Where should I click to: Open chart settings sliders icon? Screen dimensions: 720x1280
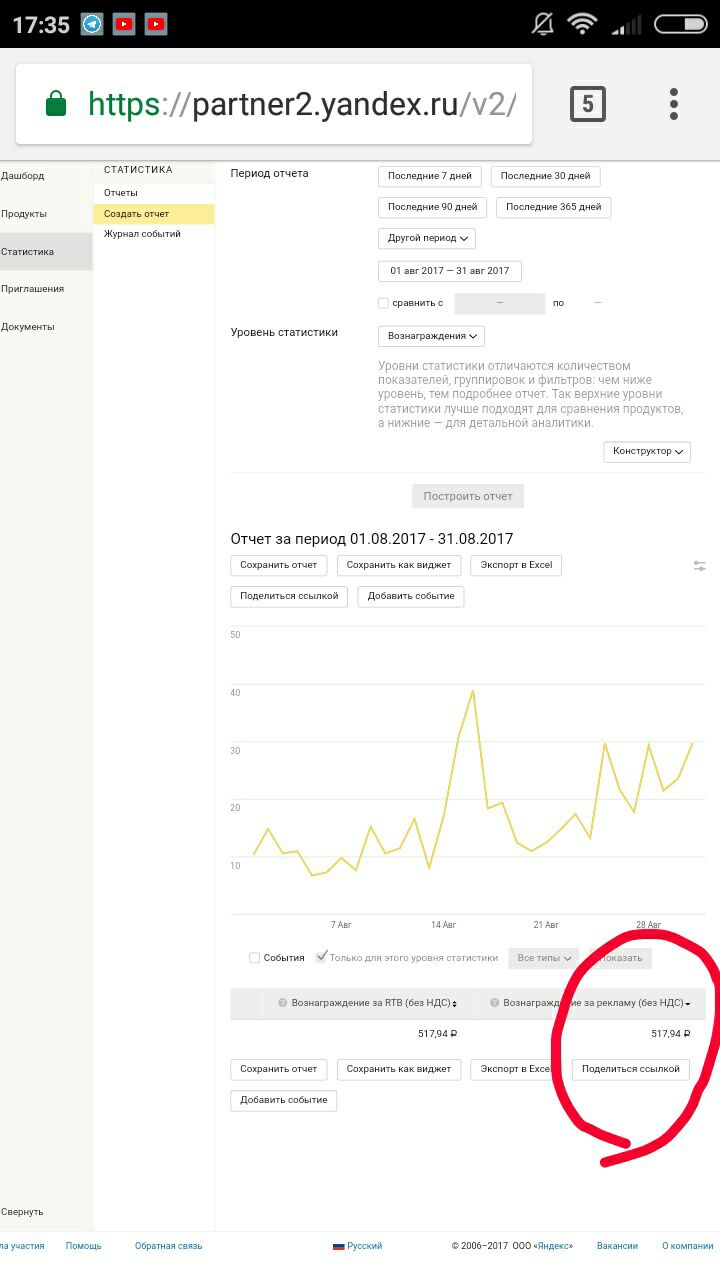(x=700, y=566)
